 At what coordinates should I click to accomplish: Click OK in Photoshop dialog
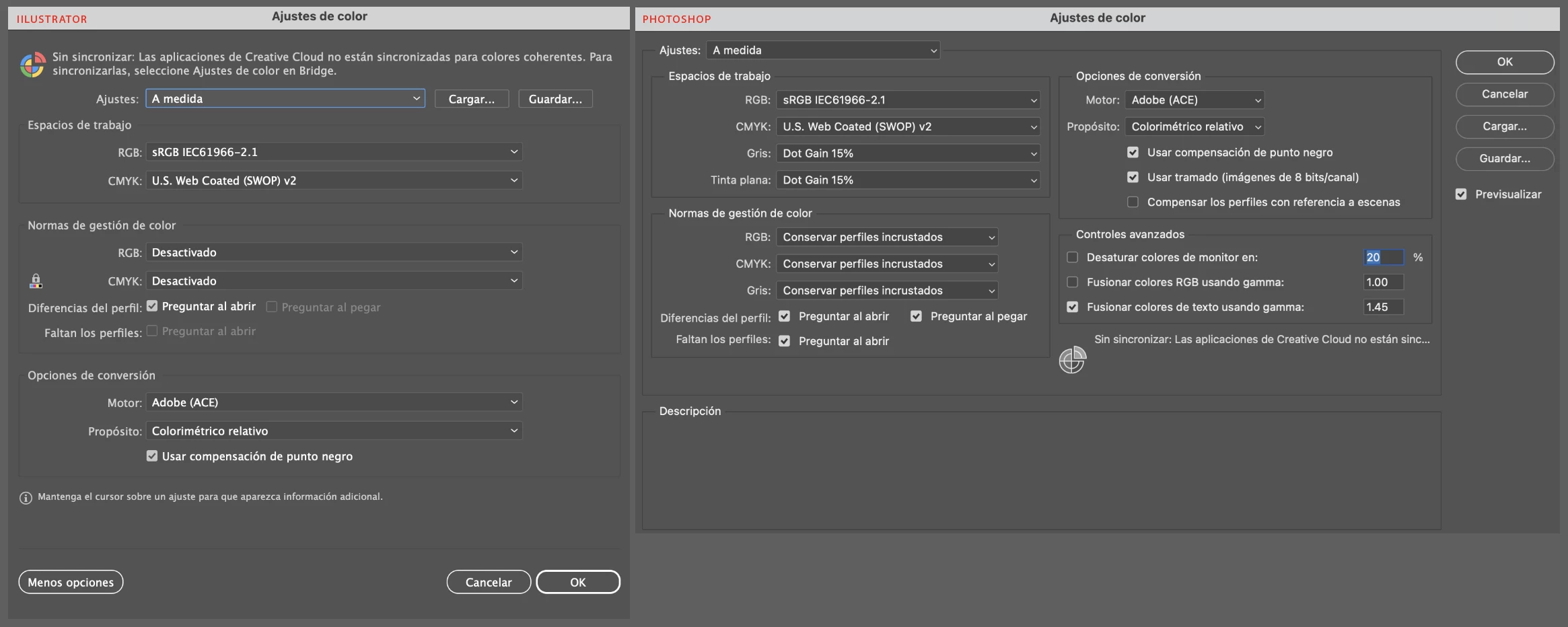point(1505,62)
